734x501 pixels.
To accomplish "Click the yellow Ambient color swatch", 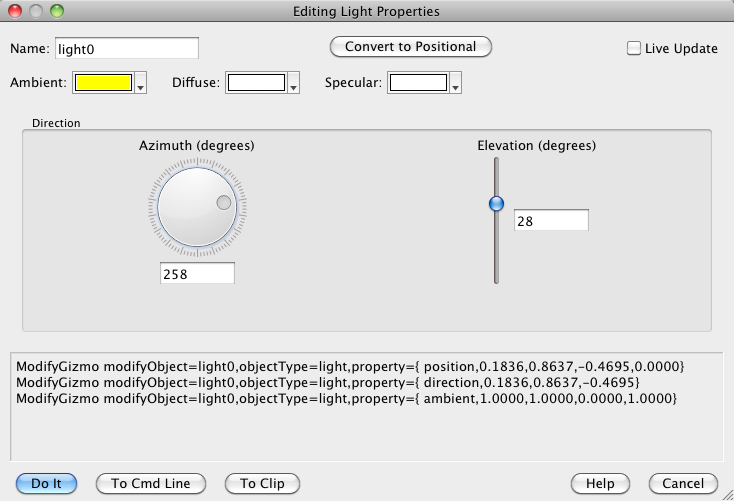I will pos(103,83).
